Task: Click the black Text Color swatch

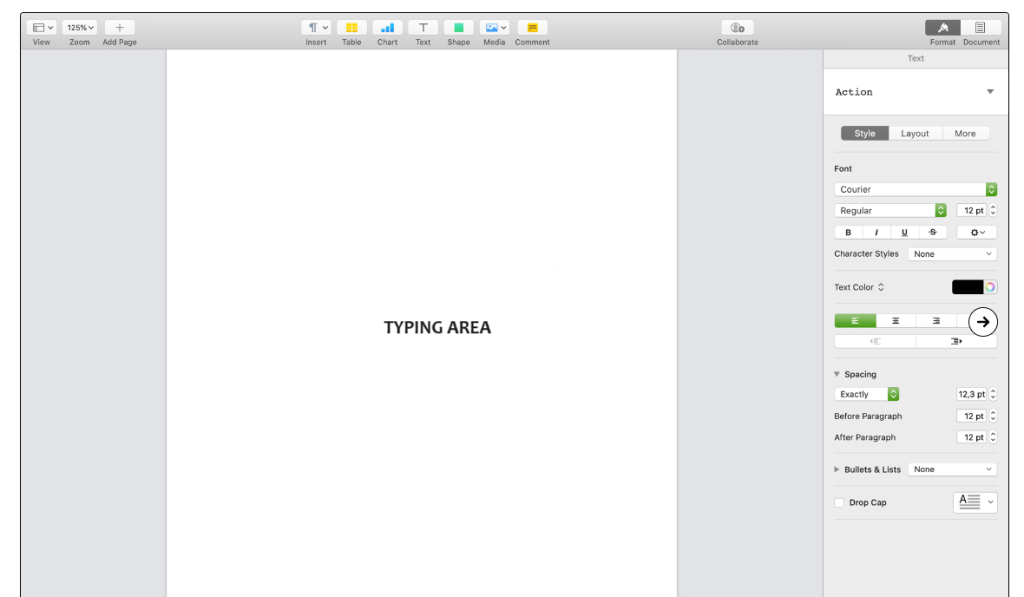Action: pyautogui.click(x=967, y=287)
